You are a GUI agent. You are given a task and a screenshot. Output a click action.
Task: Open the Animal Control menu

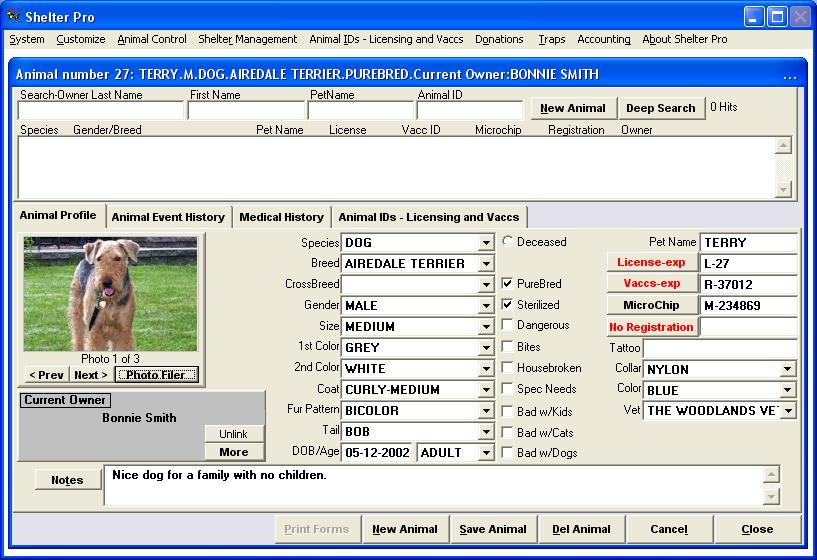click(152, 39)
